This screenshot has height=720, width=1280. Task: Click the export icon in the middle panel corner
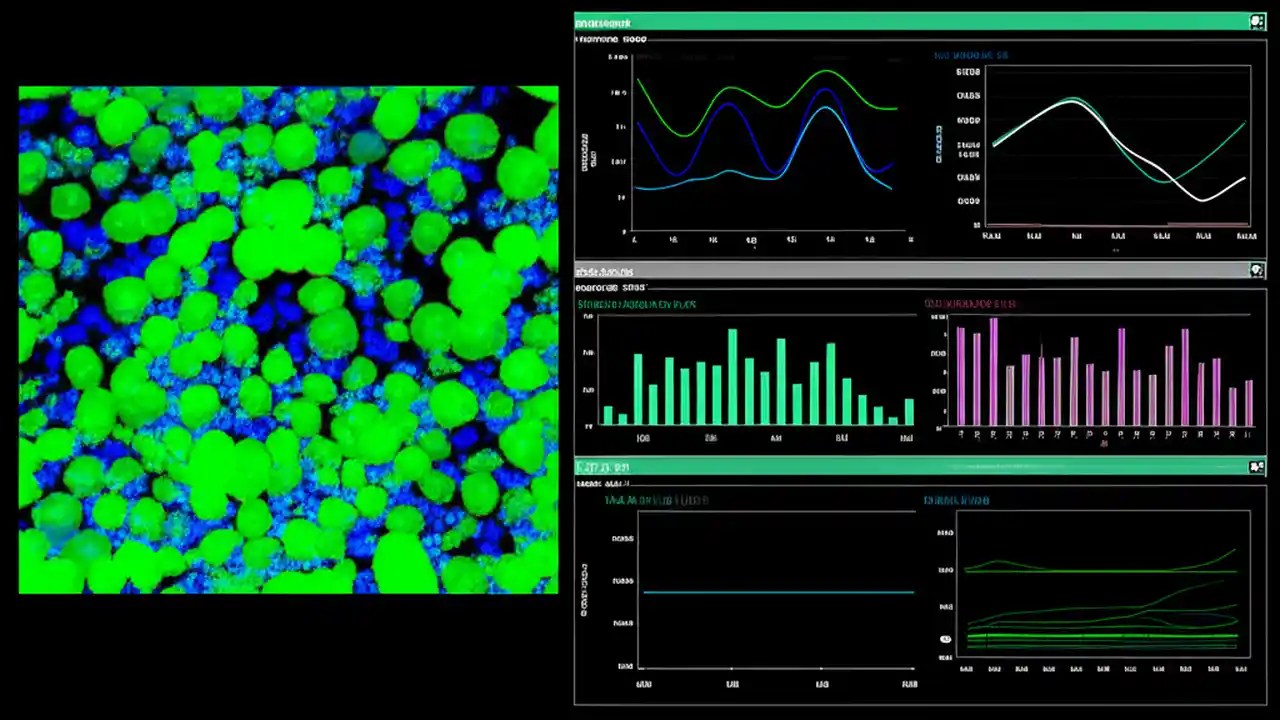tap(1257, 270)
